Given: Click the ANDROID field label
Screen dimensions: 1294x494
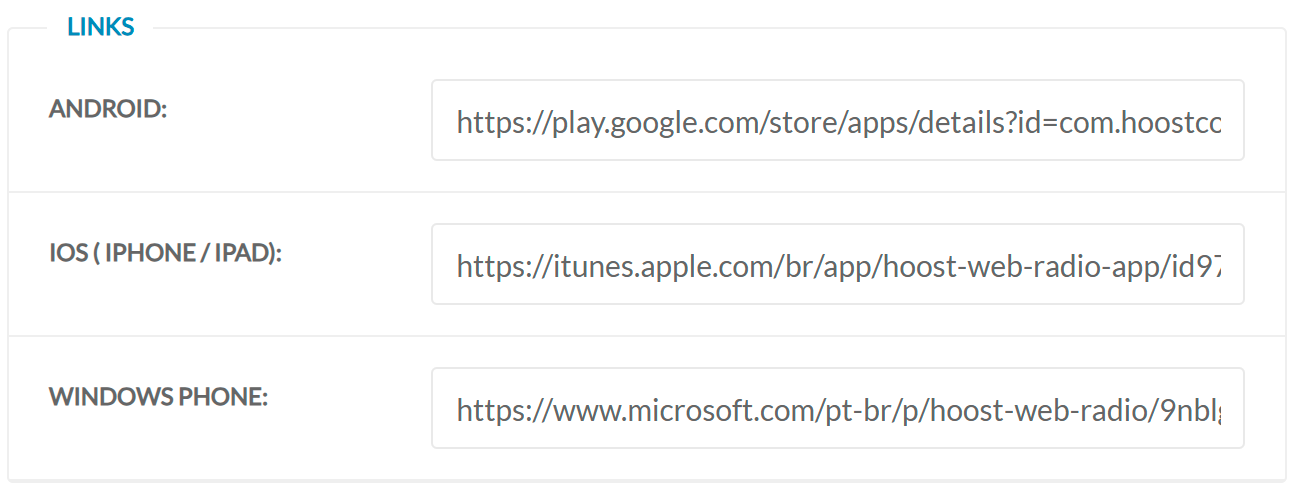Looking at the screenshot, I should 108,109.
